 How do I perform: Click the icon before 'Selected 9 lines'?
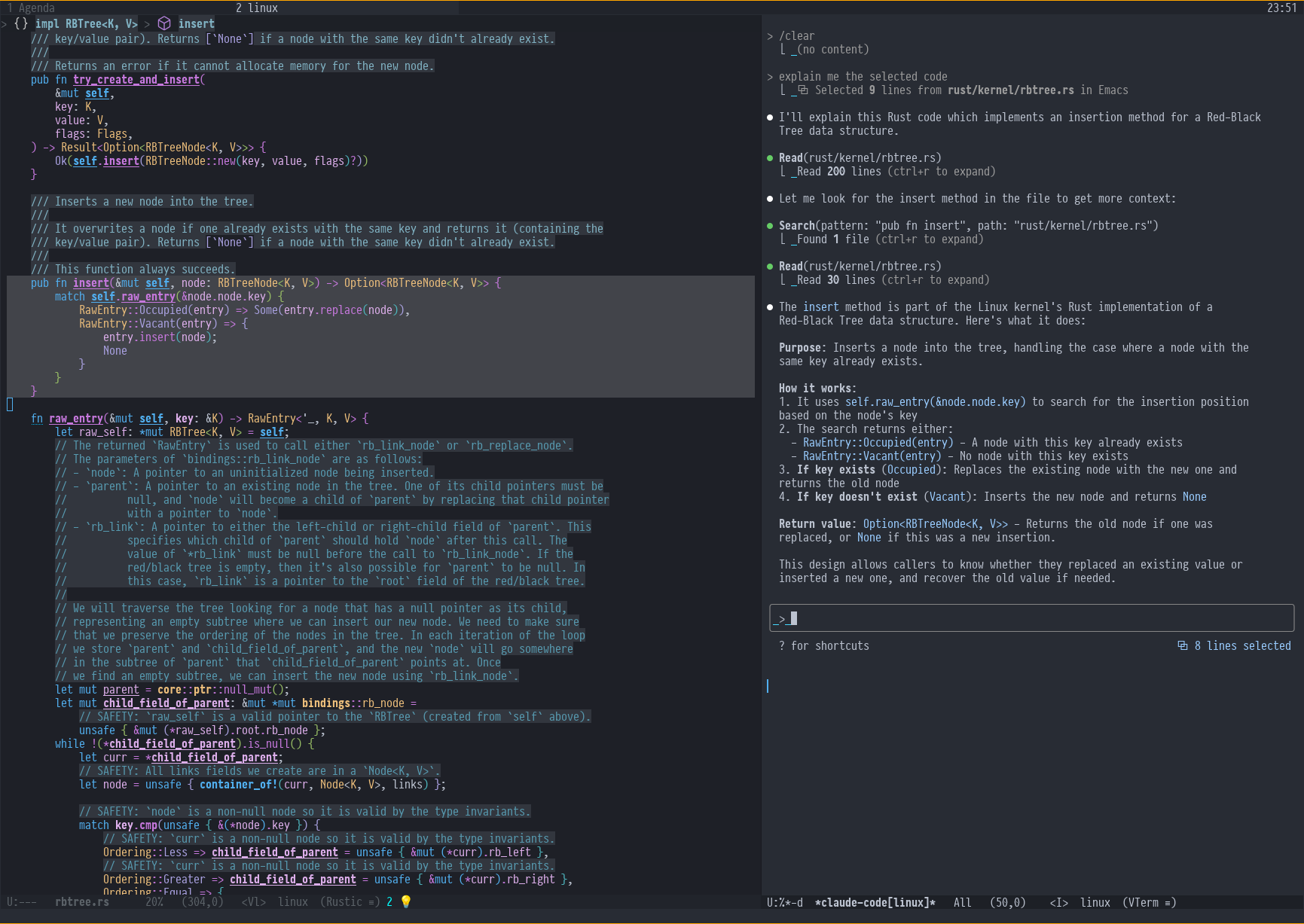coord(803,90)
